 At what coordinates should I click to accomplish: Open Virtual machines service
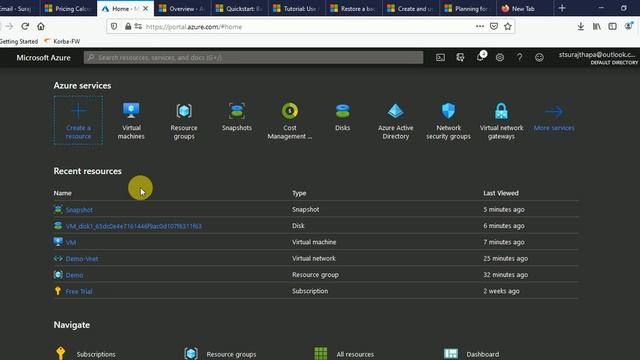coord(131,120)
